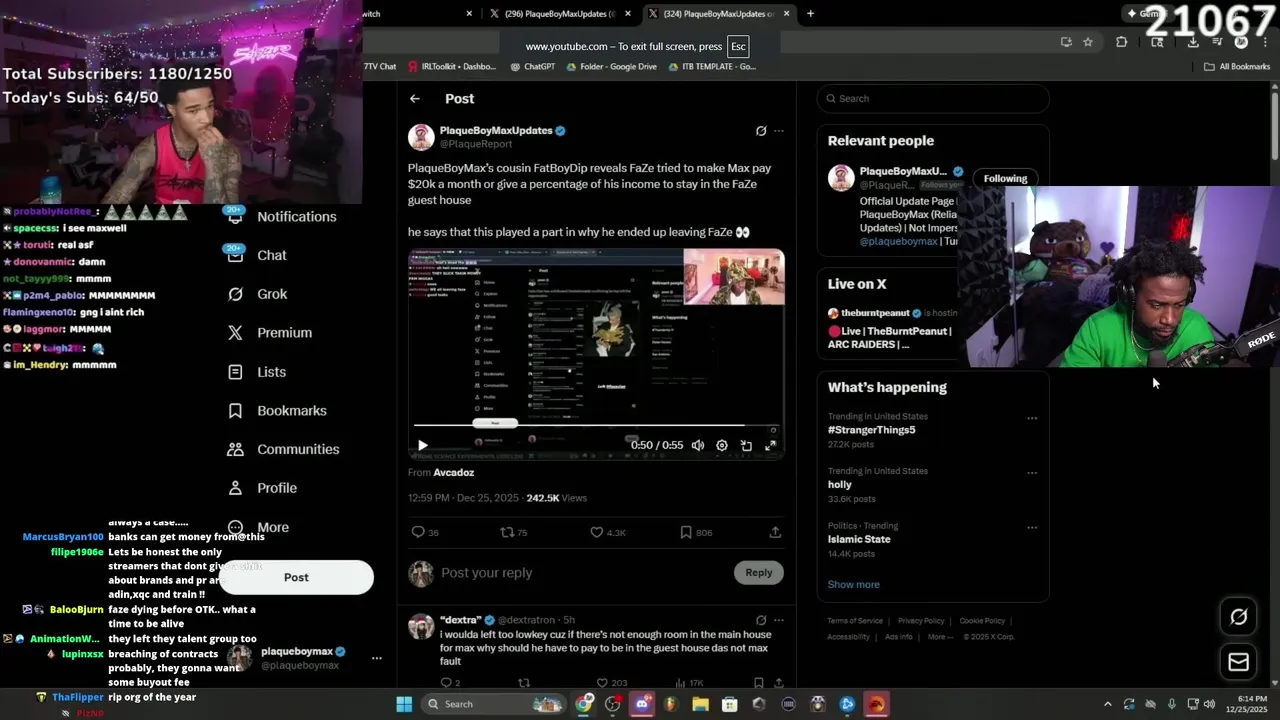The image size is (1280, 720).
Task: Open ChatGPT bookmark
Action: point(532,67)
